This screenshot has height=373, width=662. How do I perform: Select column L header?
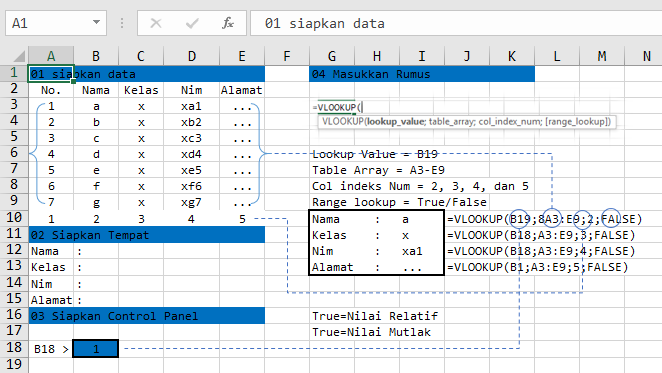[x=556, y=56]
